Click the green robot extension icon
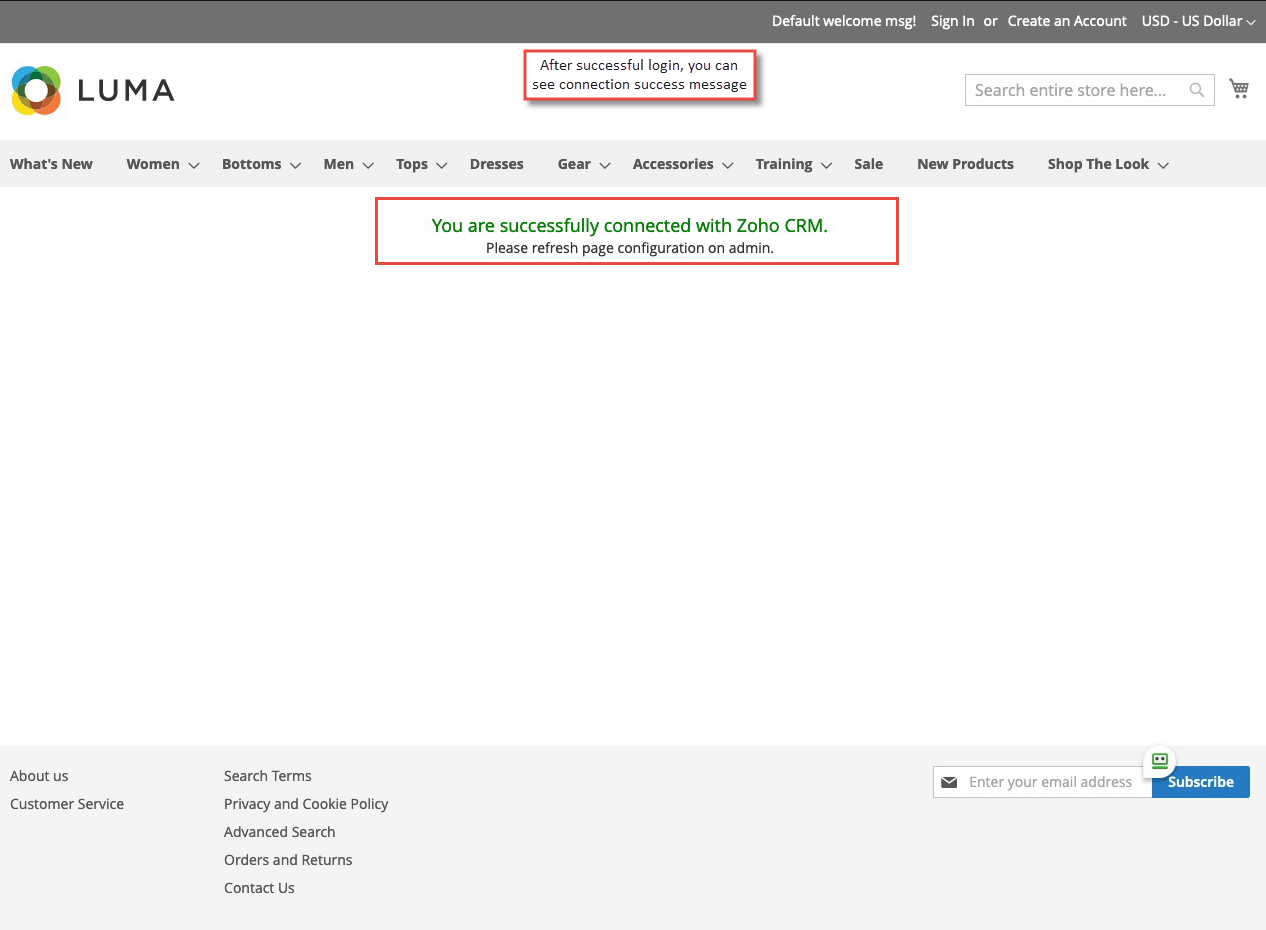This screenshot has height=930, width=1266. pos(1160,761)
